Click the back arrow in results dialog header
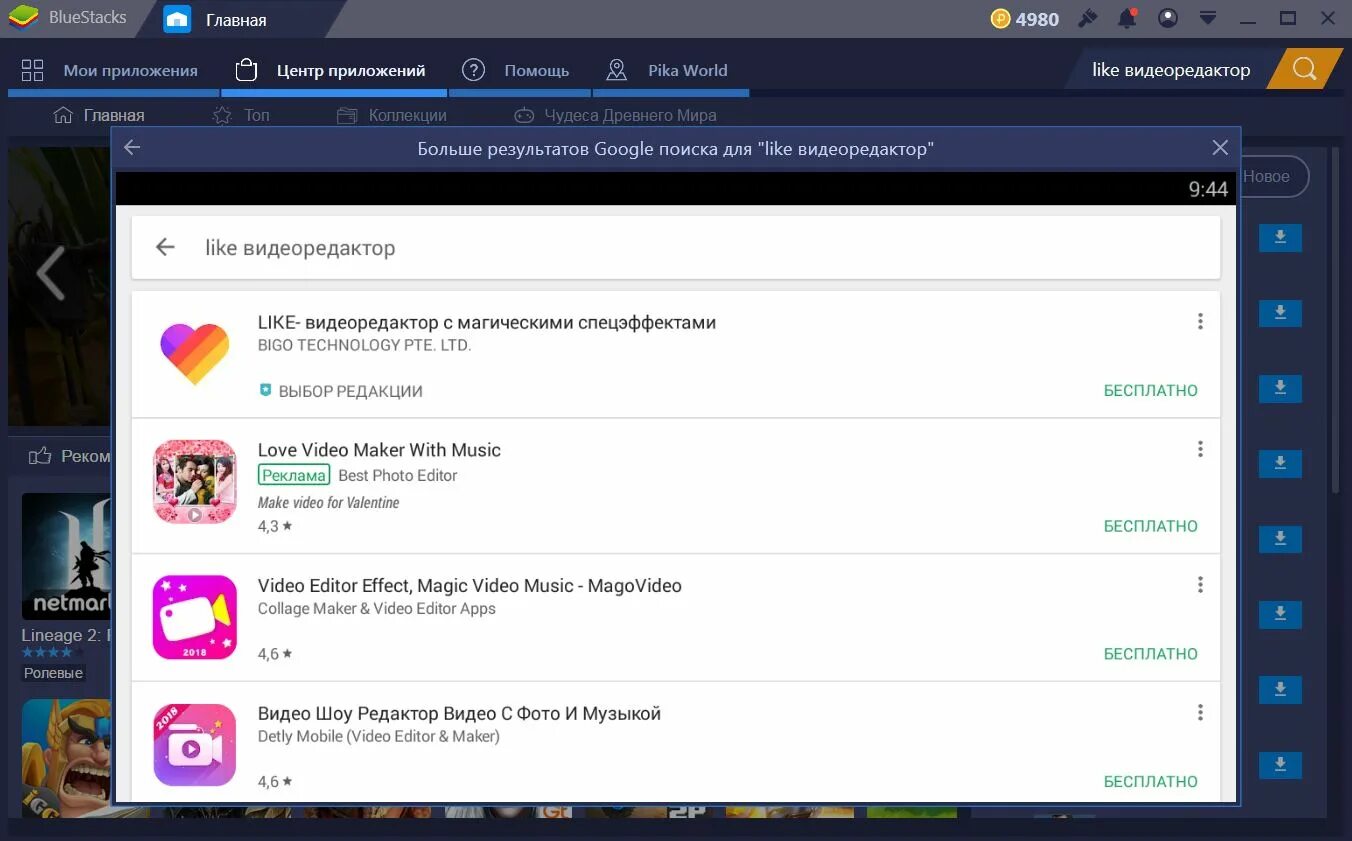This screenshot has width=1352, height=841. point(132,148)
